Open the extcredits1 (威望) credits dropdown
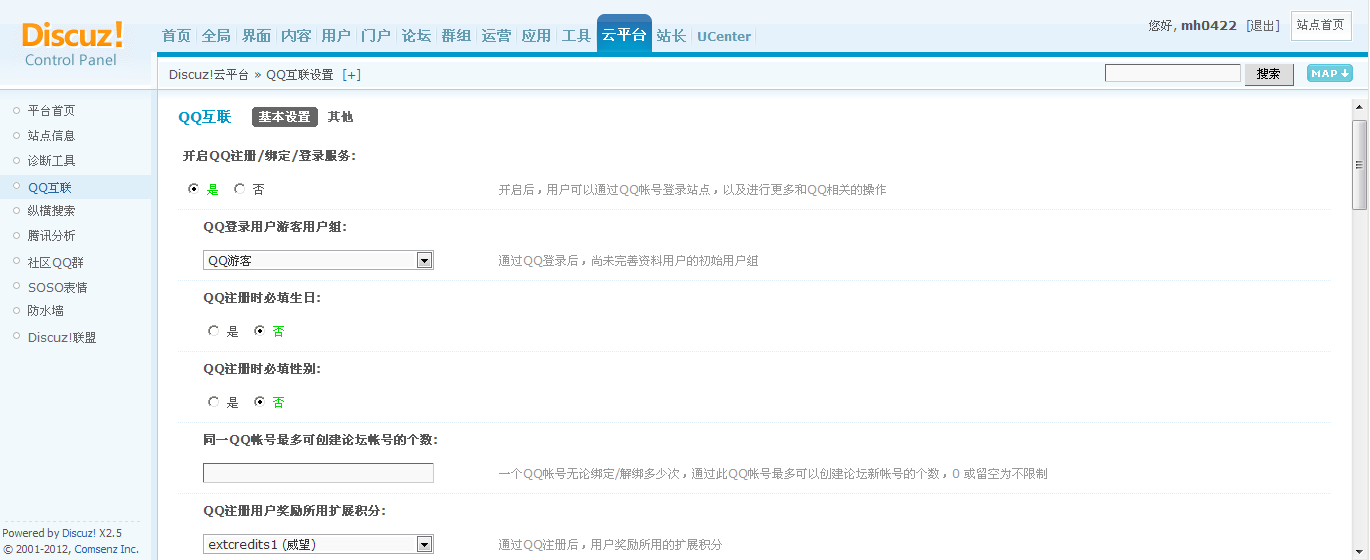 318,544
